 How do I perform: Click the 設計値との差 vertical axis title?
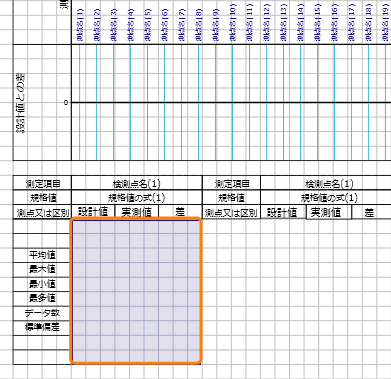[22, 103]
